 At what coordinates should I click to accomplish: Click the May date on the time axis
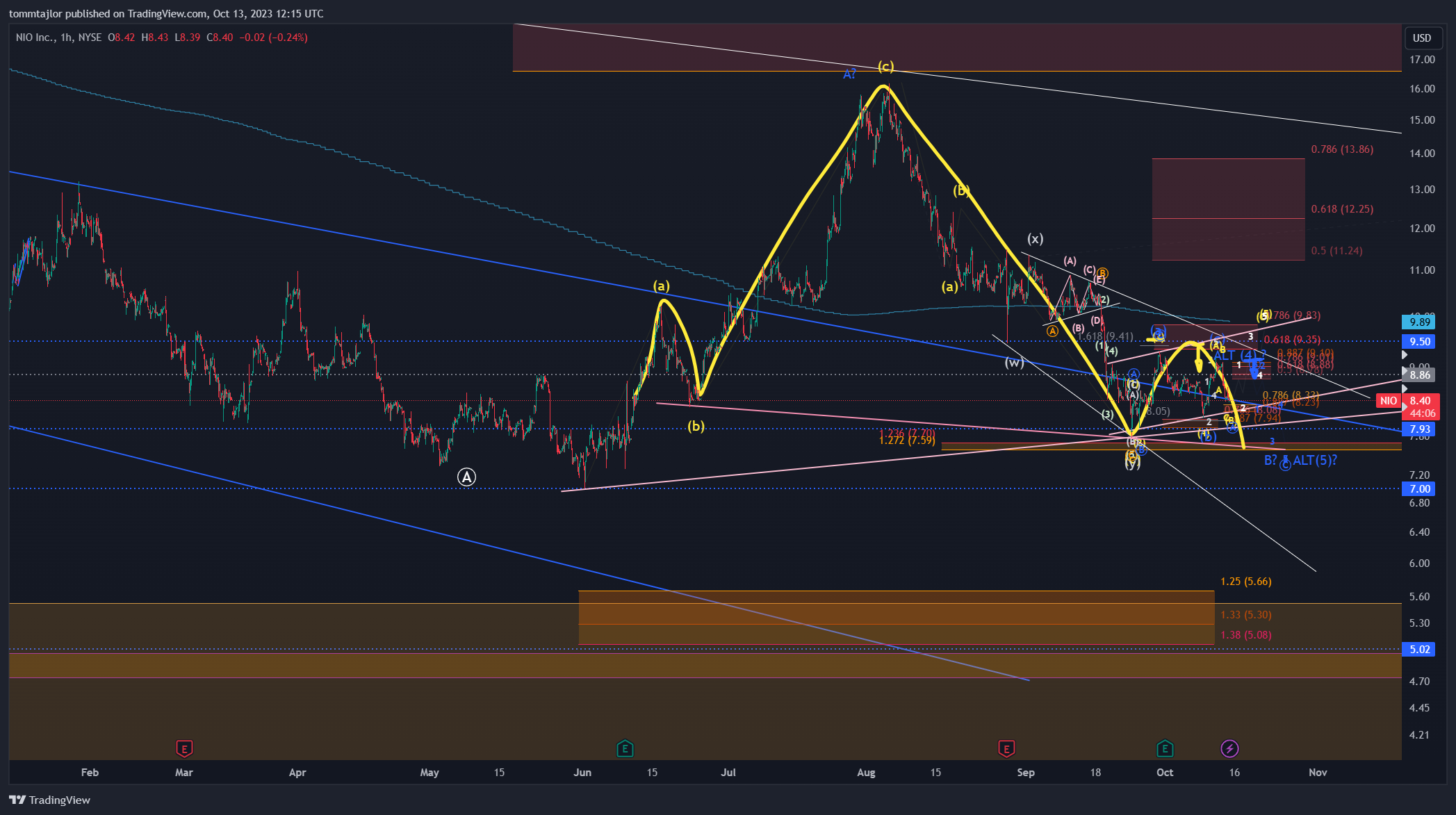[430, 773]
